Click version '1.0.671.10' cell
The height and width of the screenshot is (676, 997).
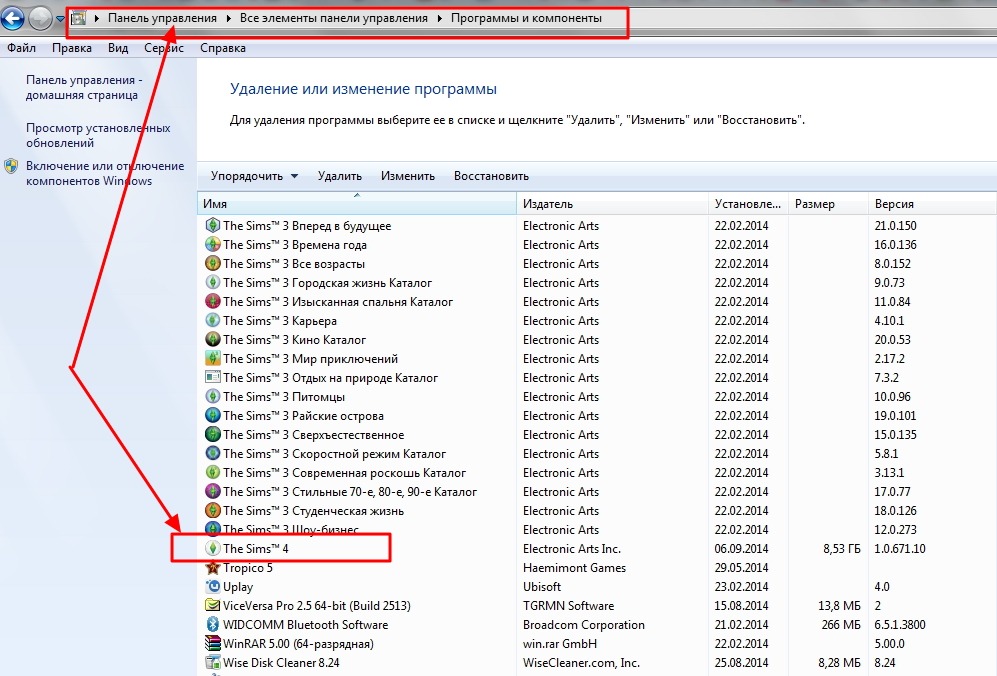pyautogui.click(x=900, y=548)
